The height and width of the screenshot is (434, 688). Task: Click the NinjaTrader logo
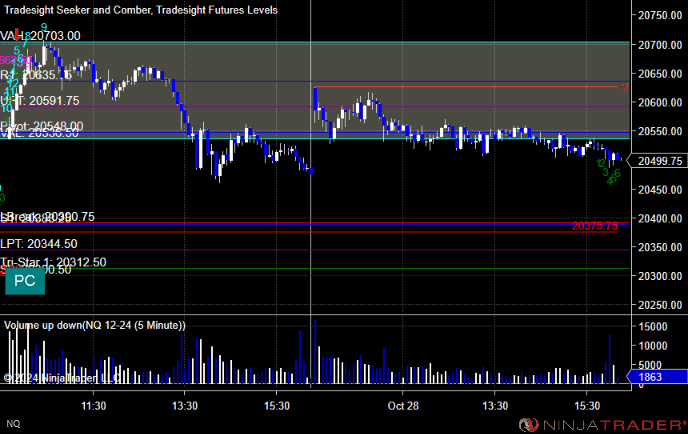click(602, 425)
